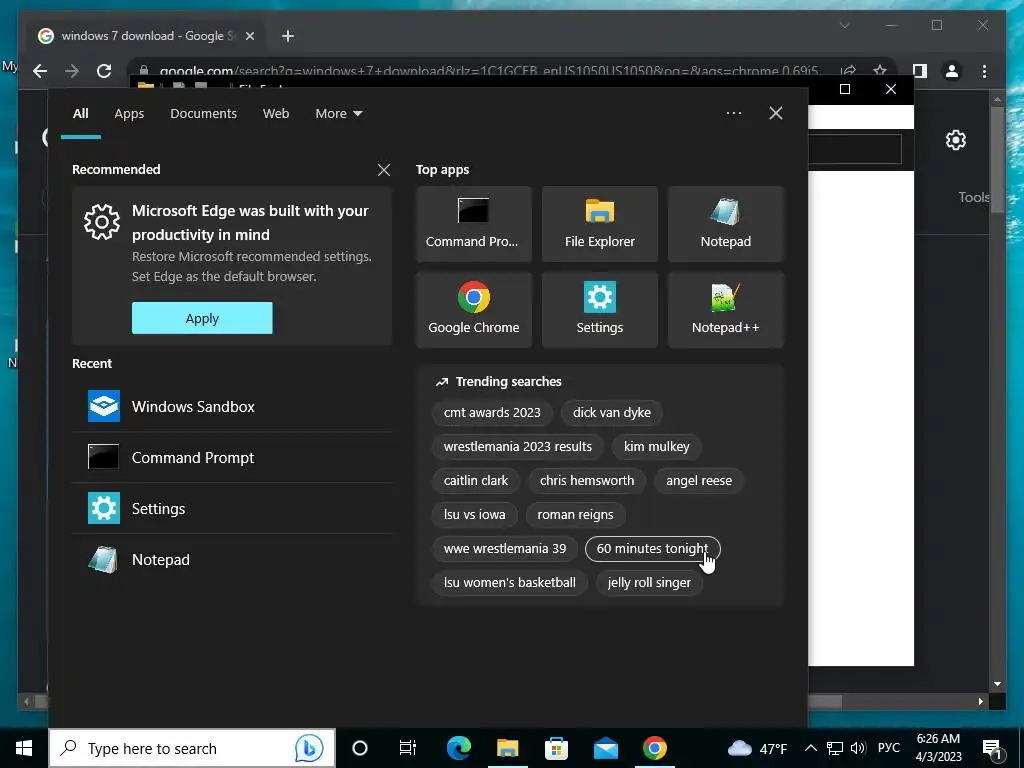Open Cortana circle on taskbar
Image resolution: width=1024 pixels, height=768 pixels.
pyautogui.click(x=360, y=748)
